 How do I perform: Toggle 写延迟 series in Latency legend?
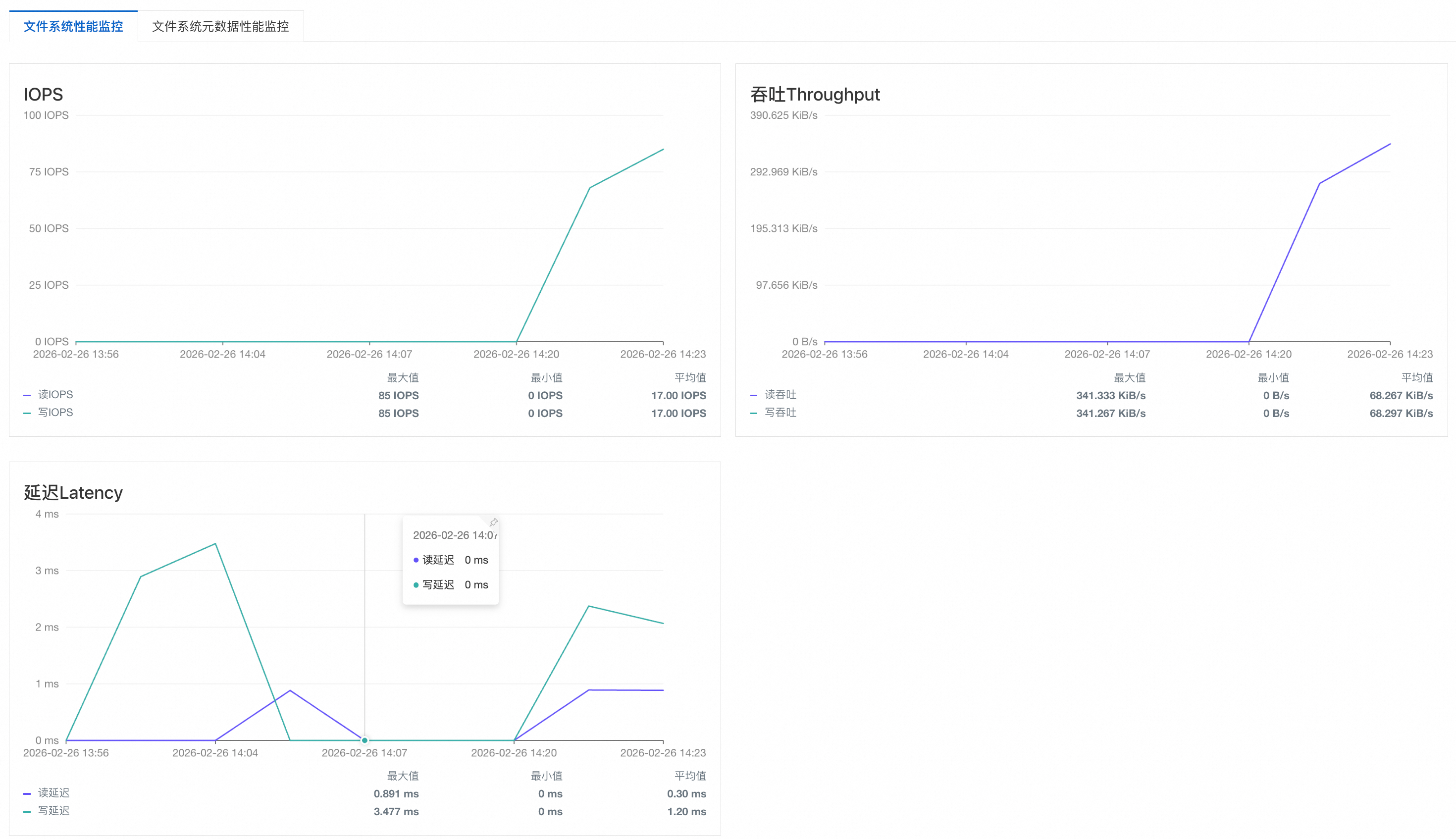53,811
